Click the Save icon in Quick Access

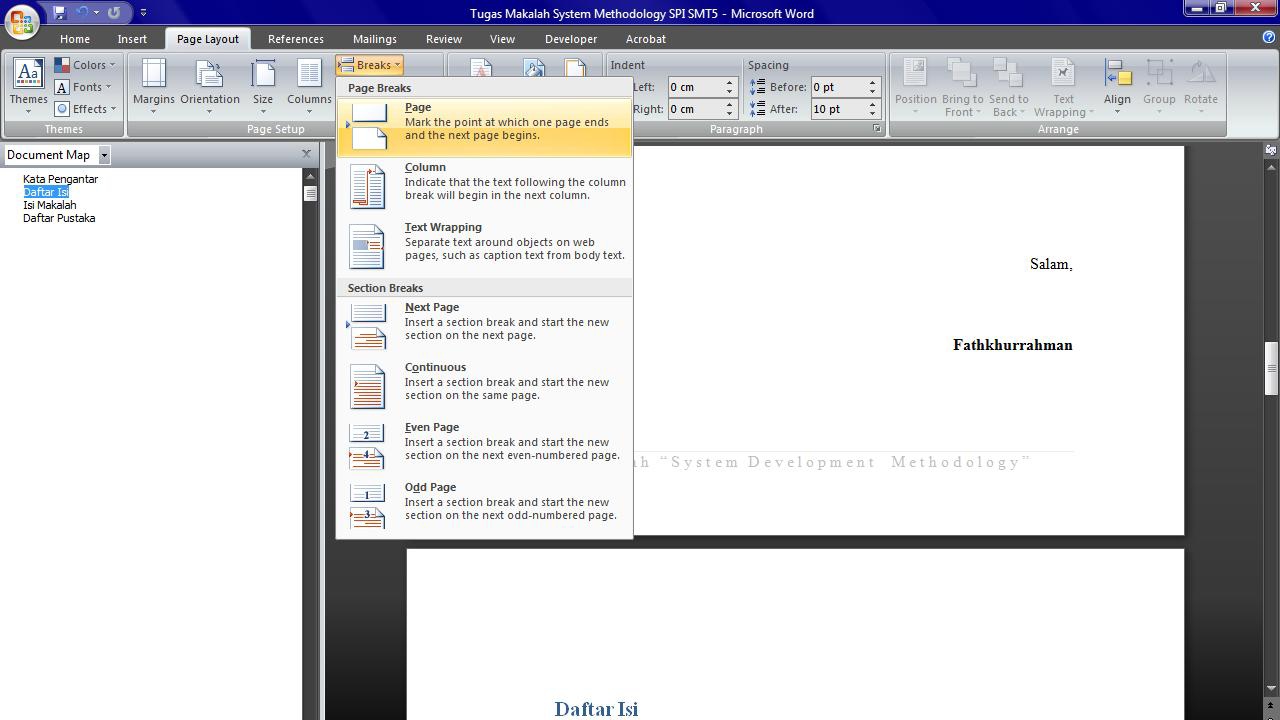click(x=59, y=13)
